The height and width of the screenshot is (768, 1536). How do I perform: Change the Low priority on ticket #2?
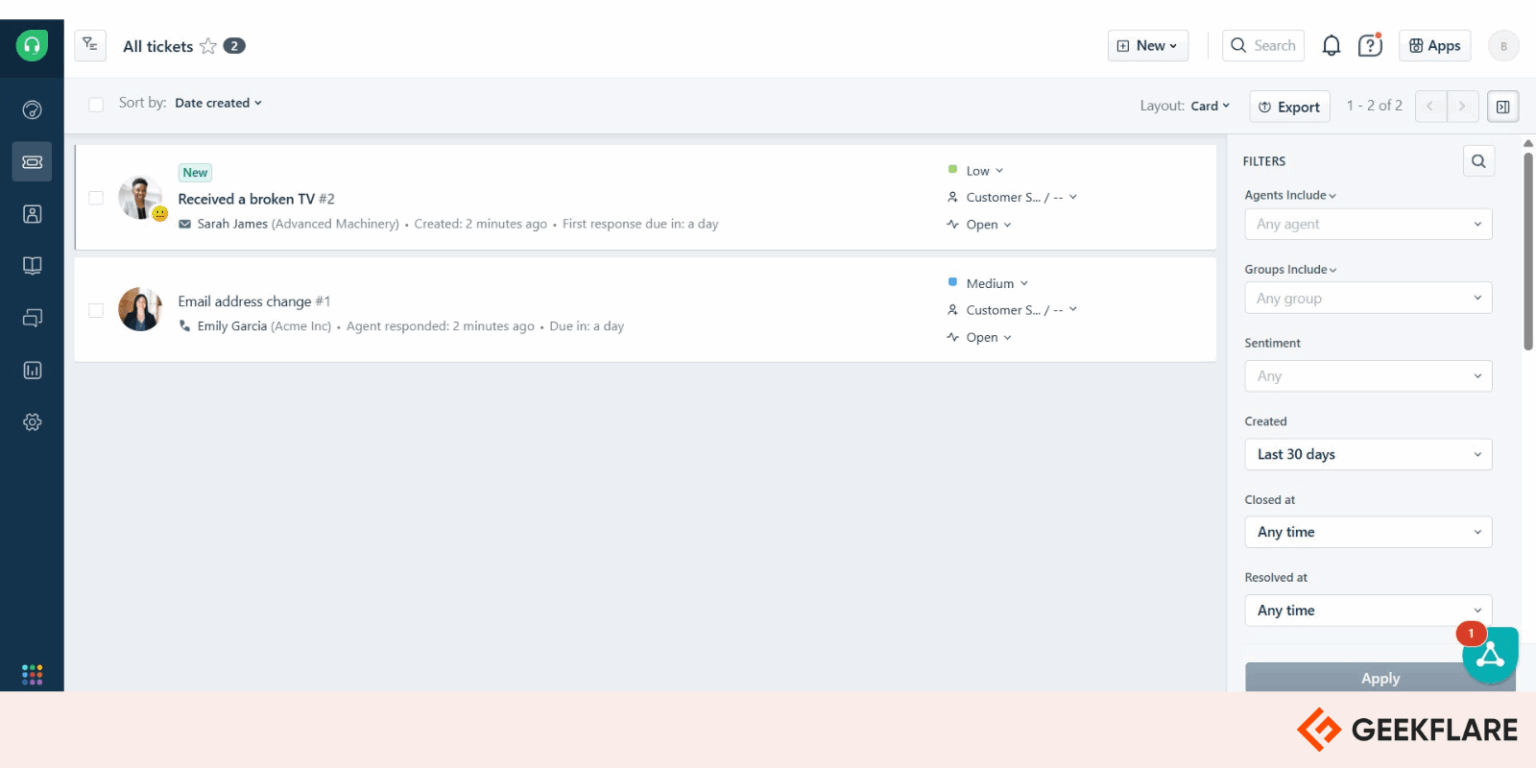[x=980, y=170]
